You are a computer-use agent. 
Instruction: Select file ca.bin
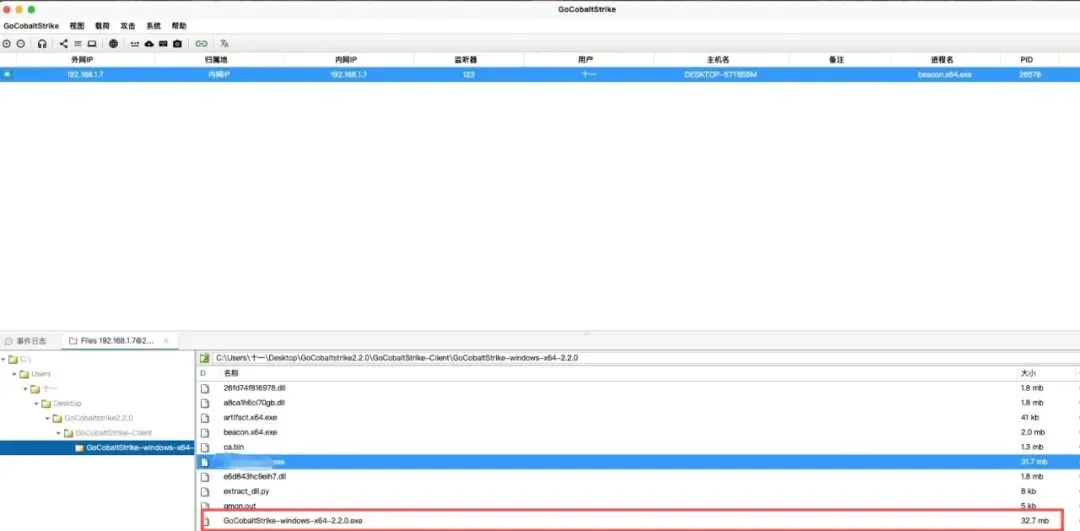(233, 447)
